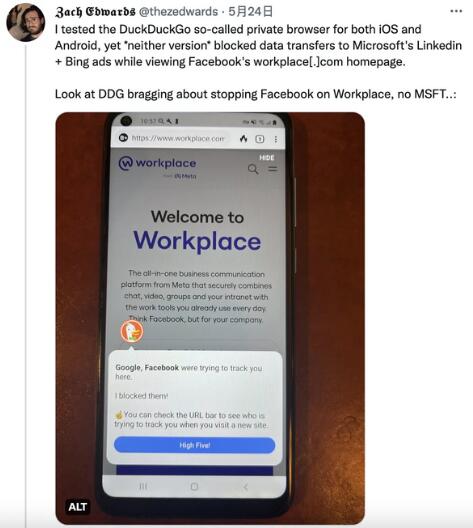Image resolution: width=473 pixels, height=528 pixels.
Task: Click the HIDE label
Action: (x=266, y=158)
